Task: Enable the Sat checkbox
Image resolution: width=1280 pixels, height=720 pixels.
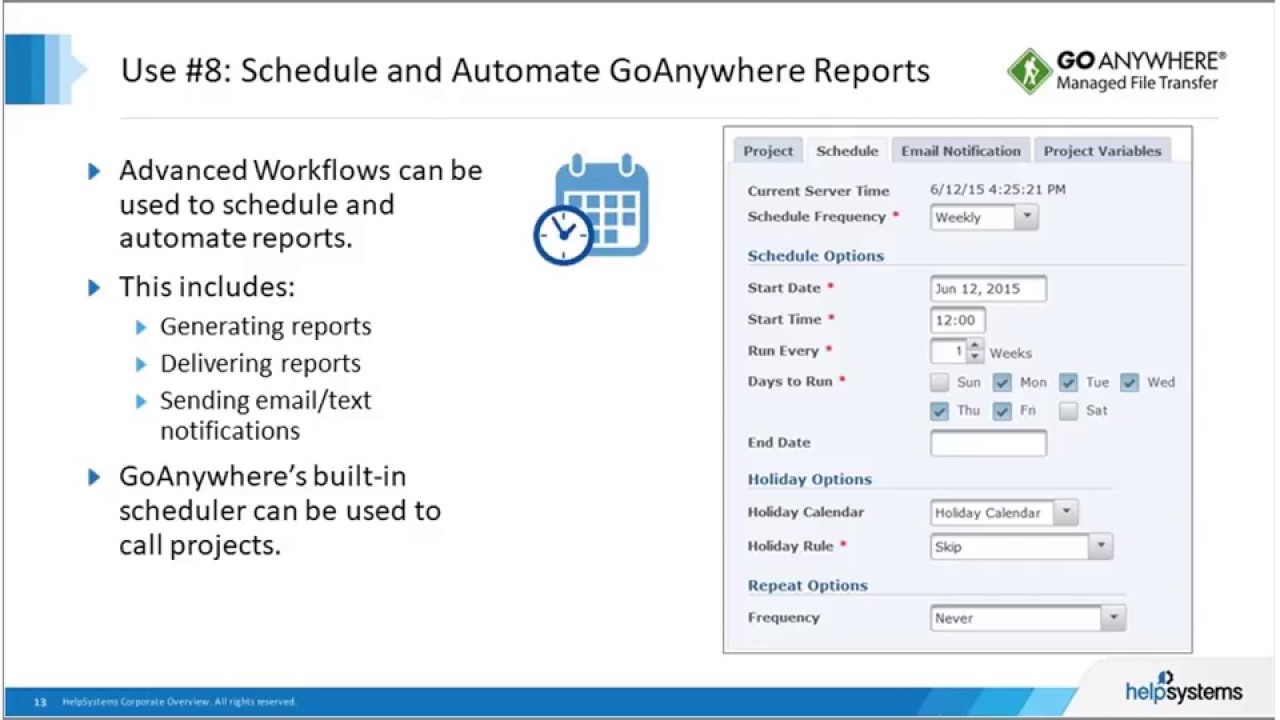Action: (1068, 410)
